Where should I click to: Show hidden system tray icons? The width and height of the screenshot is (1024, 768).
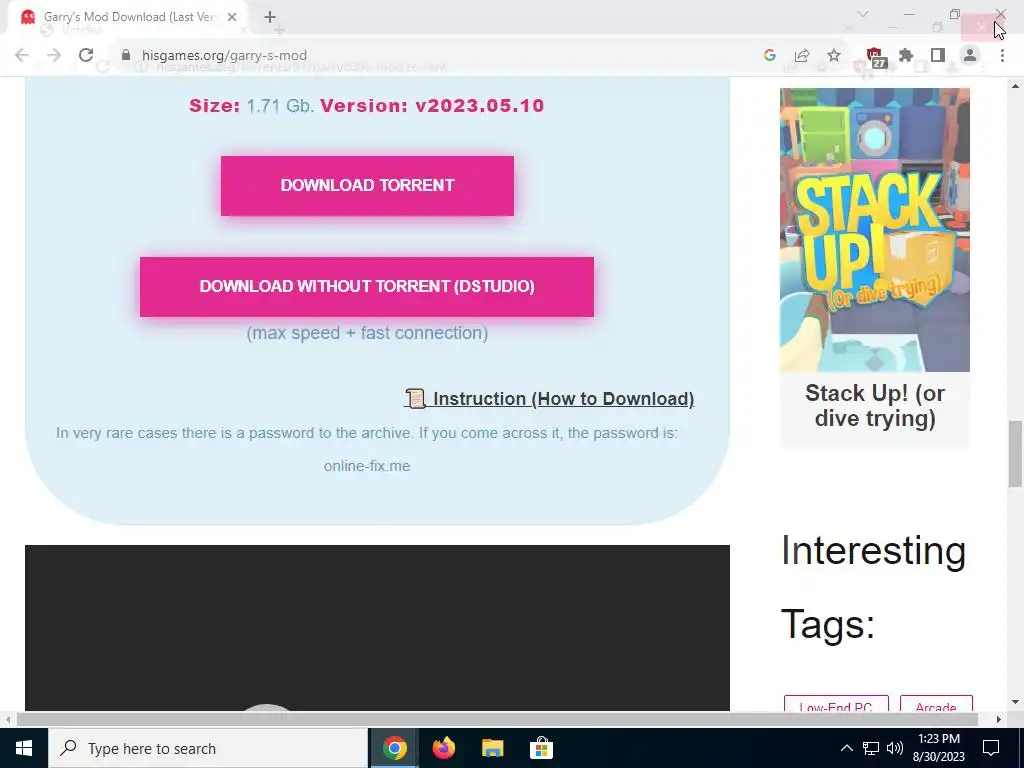click(x=846, y=748)
